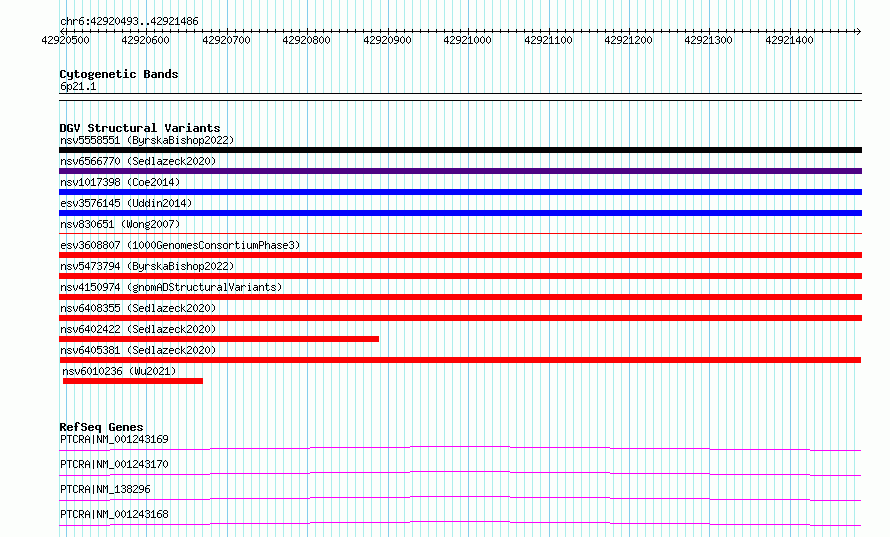Click the magenta PTCRA NM_001243168 gene line
Image resolution: width=890 pixels, height=537 pixels.
click(x=460, y=523)
